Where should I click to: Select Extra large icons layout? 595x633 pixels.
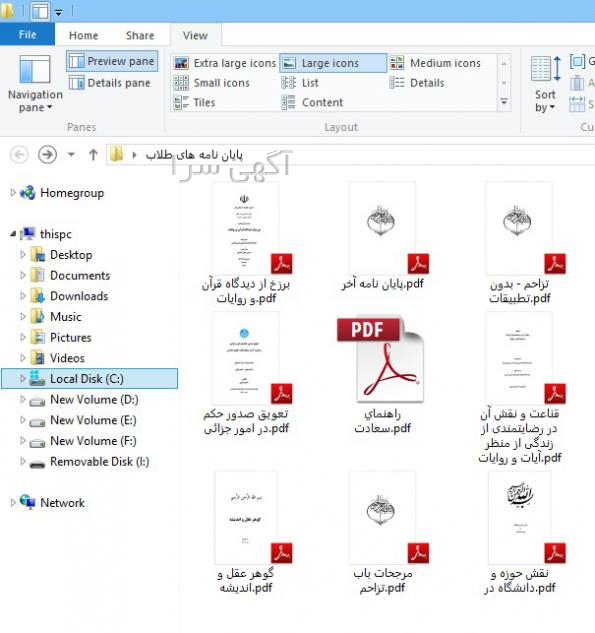(225, 63)
